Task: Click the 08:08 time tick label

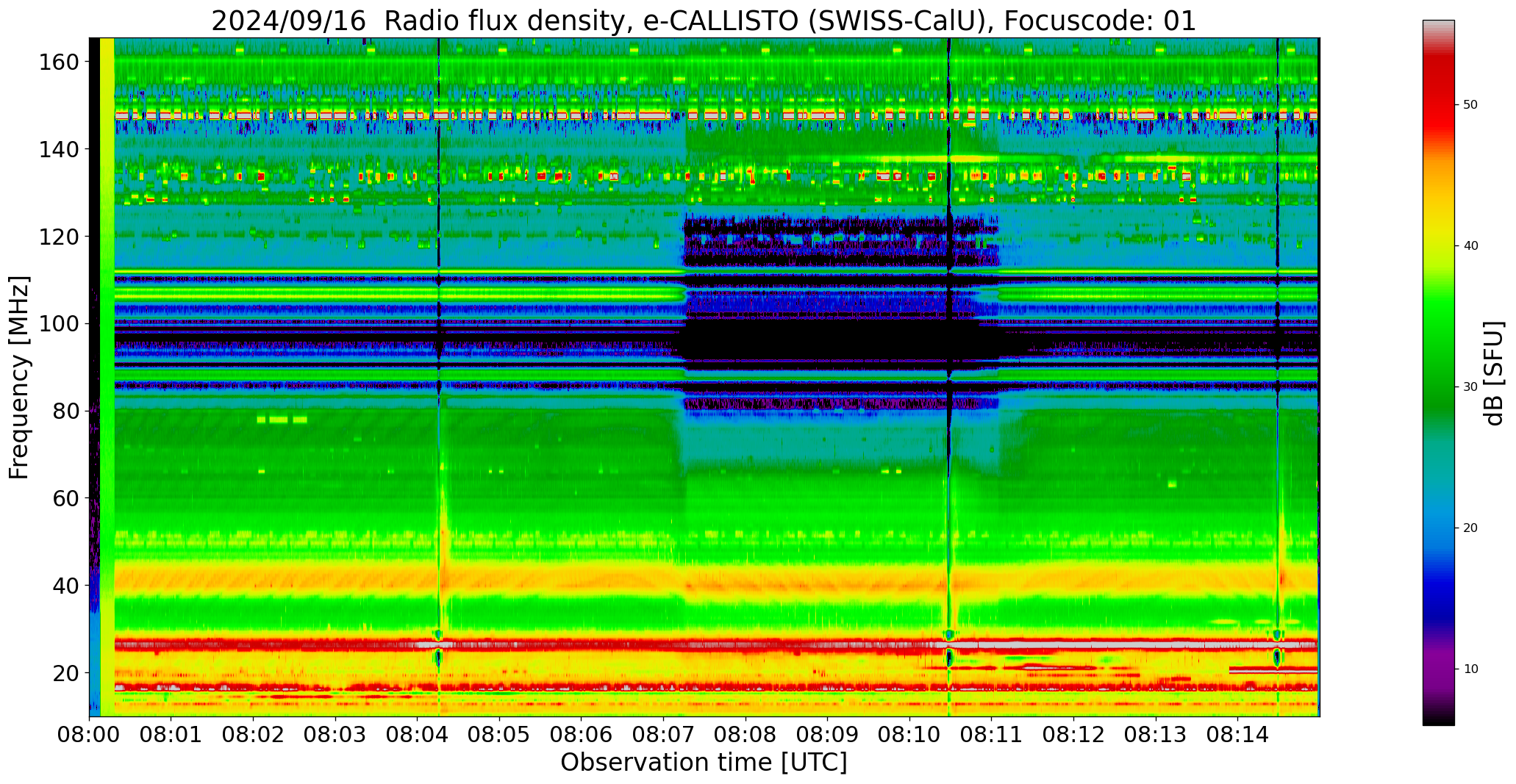Action: [x=746, y=735]
